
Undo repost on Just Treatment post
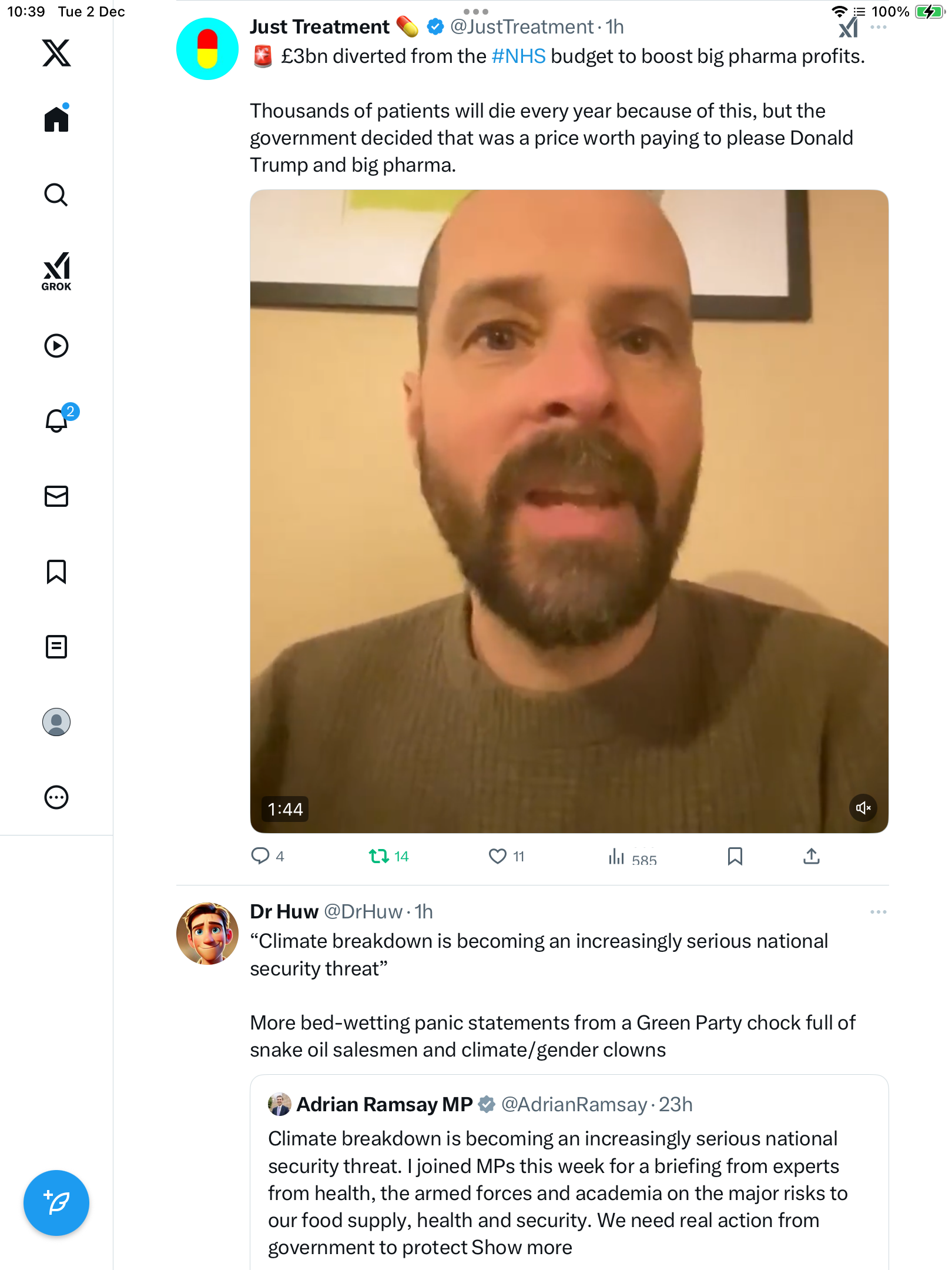click(380, 856)
